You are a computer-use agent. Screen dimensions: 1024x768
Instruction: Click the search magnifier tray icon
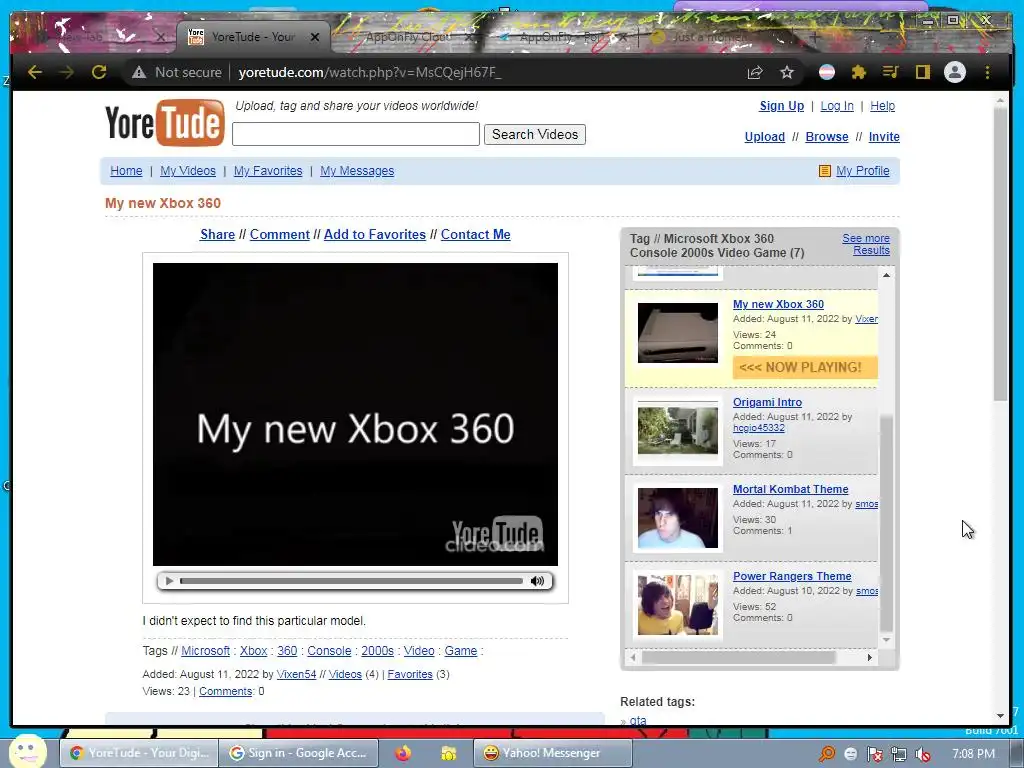point(826,754)
